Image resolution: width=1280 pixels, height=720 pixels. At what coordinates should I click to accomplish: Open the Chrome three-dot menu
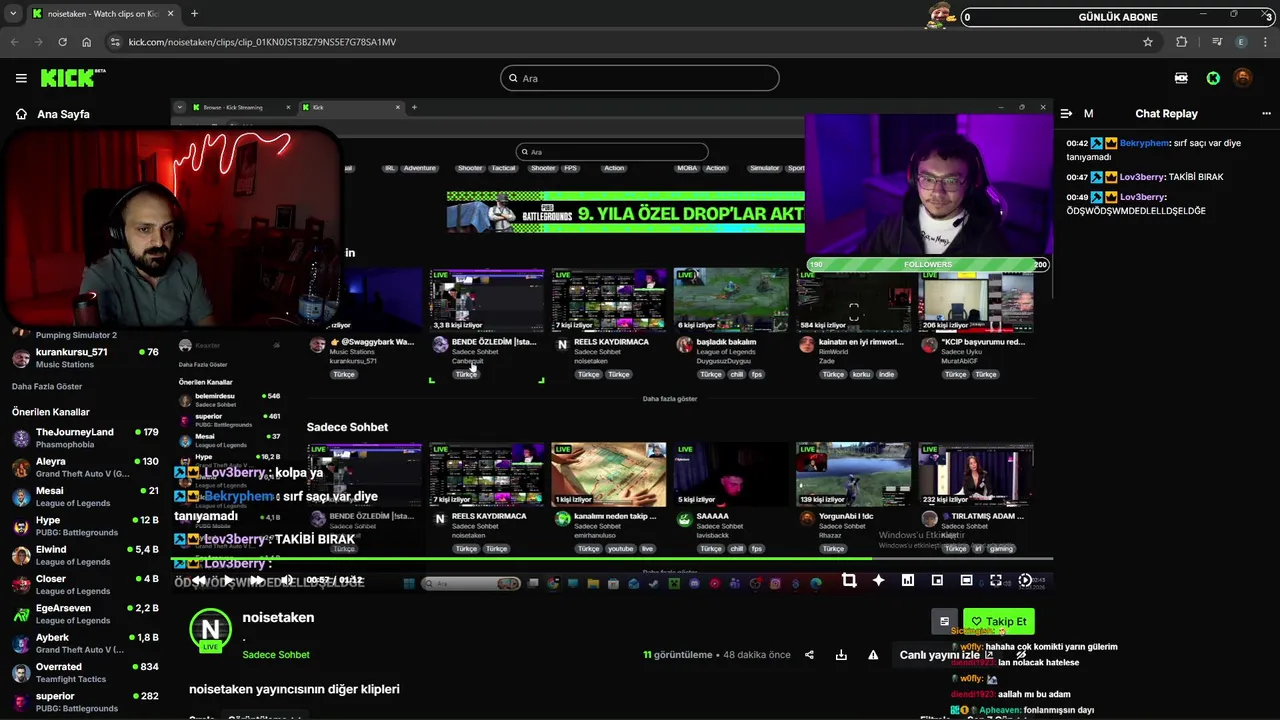1266,42
